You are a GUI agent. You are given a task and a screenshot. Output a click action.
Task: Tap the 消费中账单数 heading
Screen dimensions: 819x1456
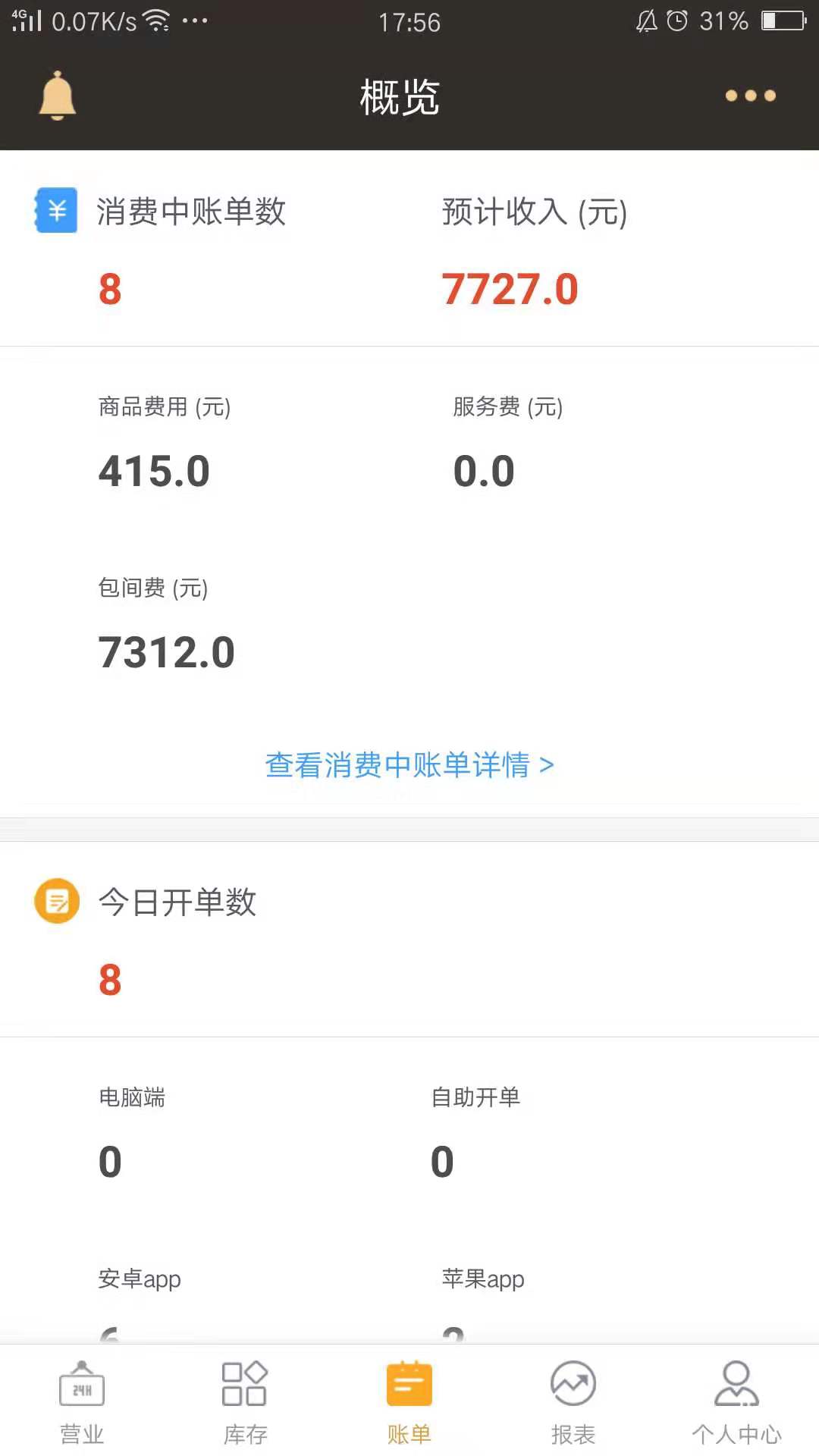191,212
